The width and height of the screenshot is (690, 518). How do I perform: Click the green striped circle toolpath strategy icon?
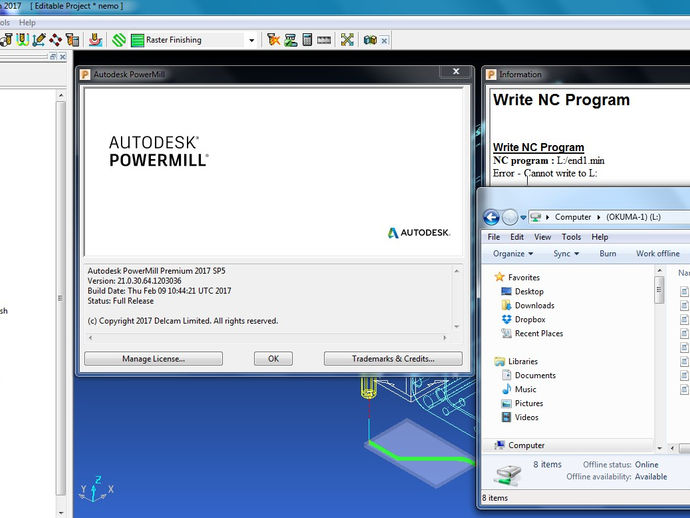pos(119,40)
